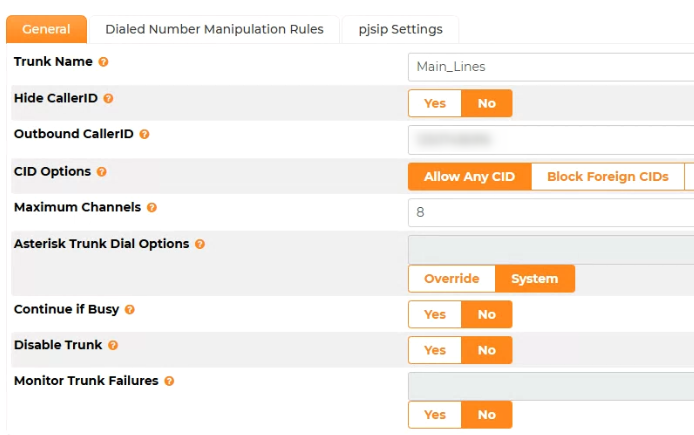The height and width of the screenshot is (435, 694).
Task: Set Disable Trunk to No
Action: pyautogui.click(x=486, y=350)
